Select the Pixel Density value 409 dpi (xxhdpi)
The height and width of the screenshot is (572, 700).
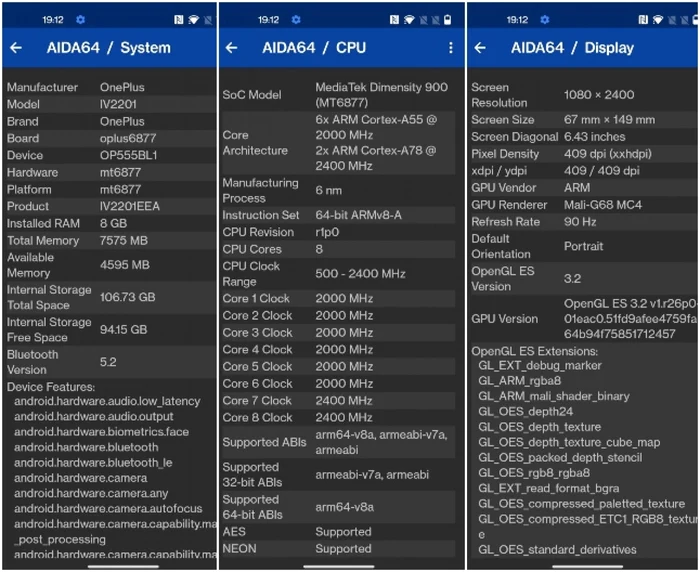click(608, 154)
